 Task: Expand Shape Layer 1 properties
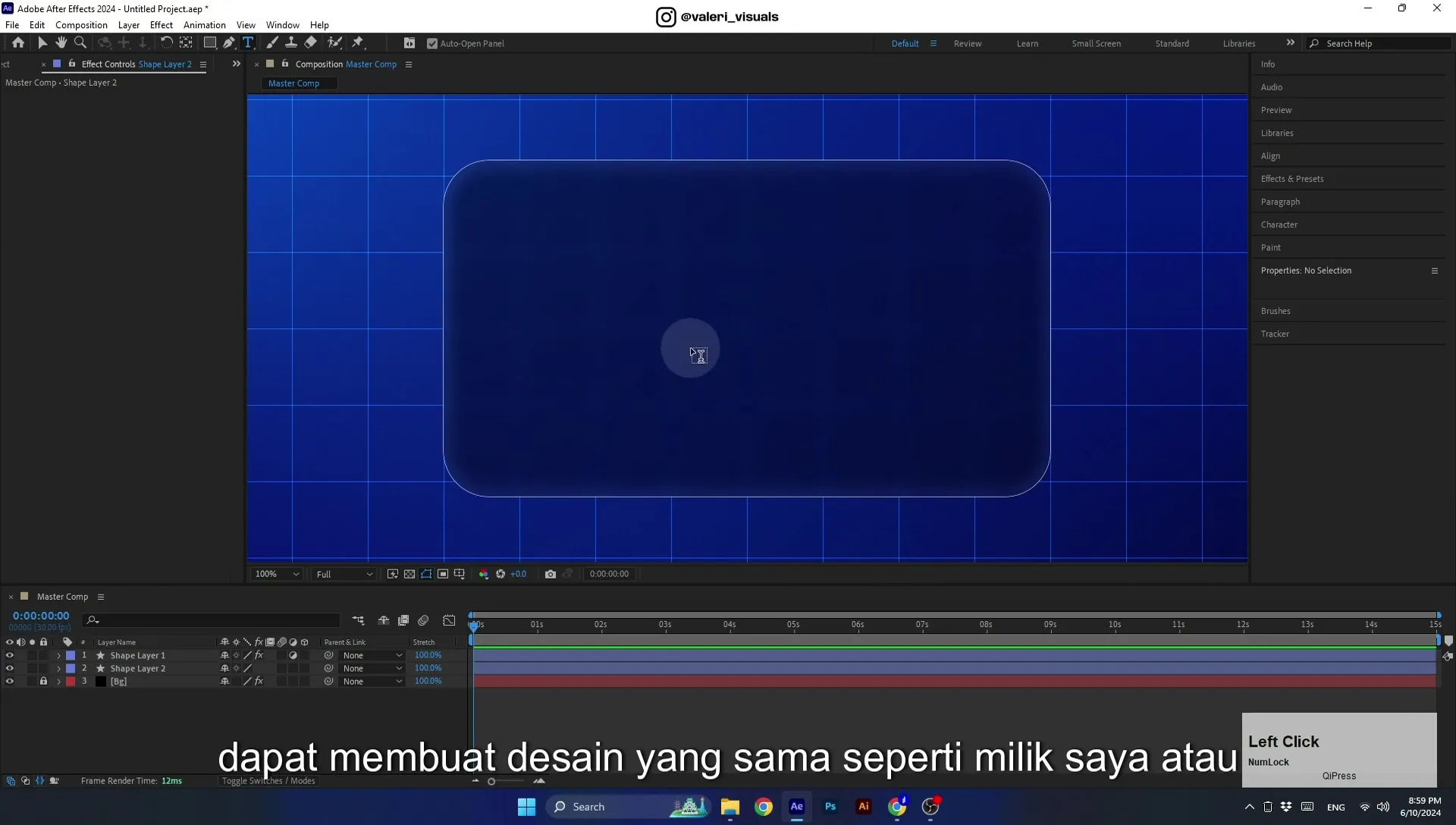(x=58, y=655)
